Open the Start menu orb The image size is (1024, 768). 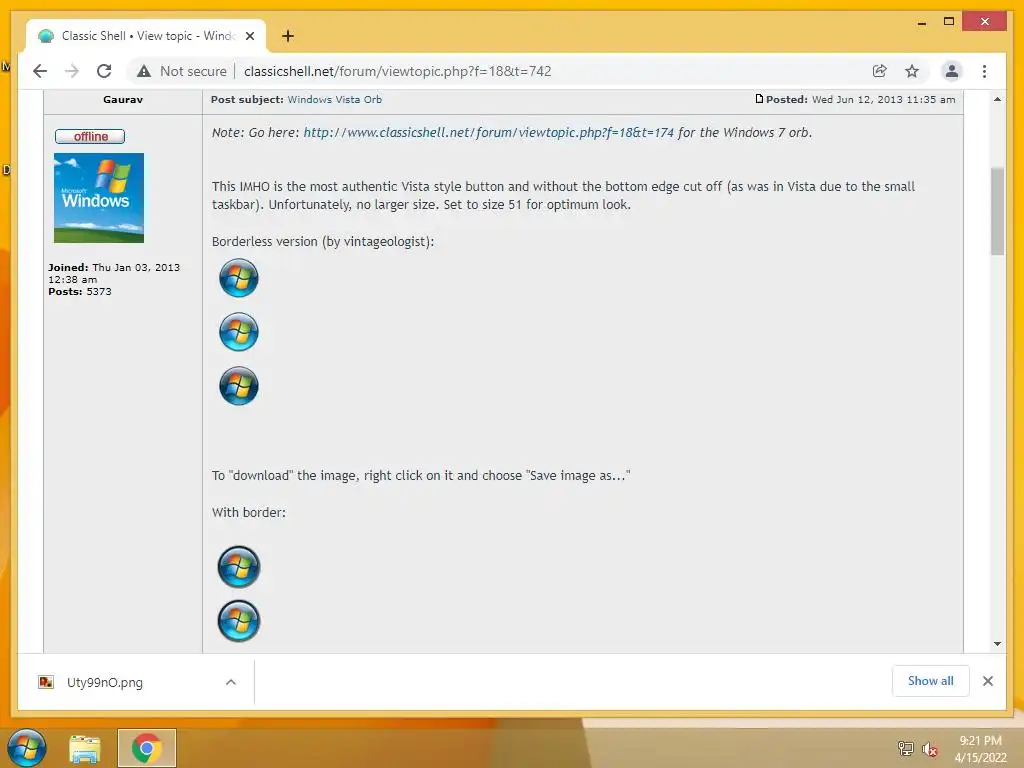pyautogui.click(x=26, y=748)
